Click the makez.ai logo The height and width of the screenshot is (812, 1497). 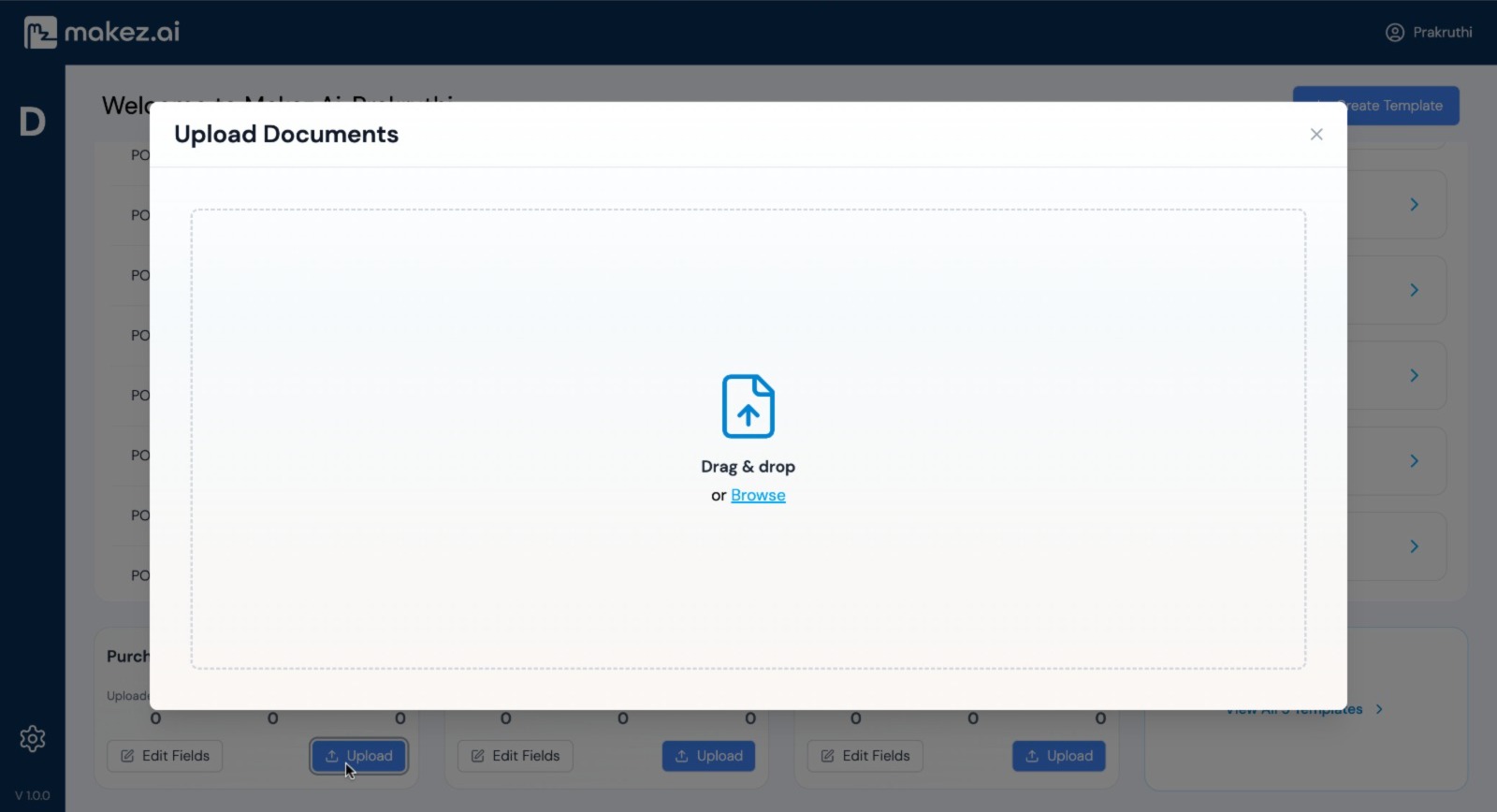pos(102,33)
